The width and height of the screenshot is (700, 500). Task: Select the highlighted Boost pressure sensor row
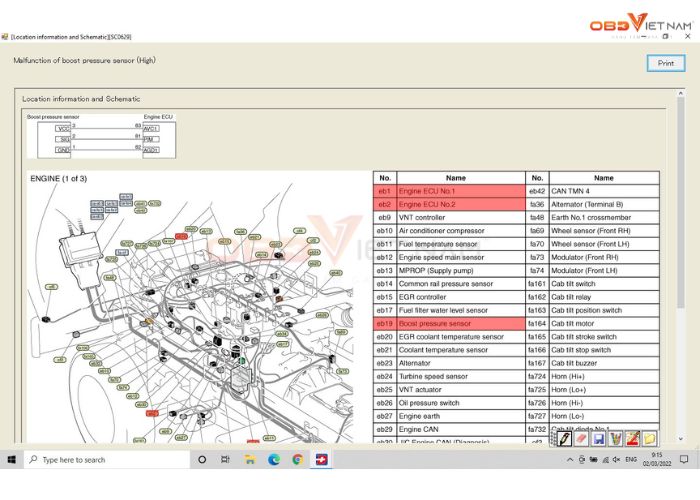click(x=449, y=324)
